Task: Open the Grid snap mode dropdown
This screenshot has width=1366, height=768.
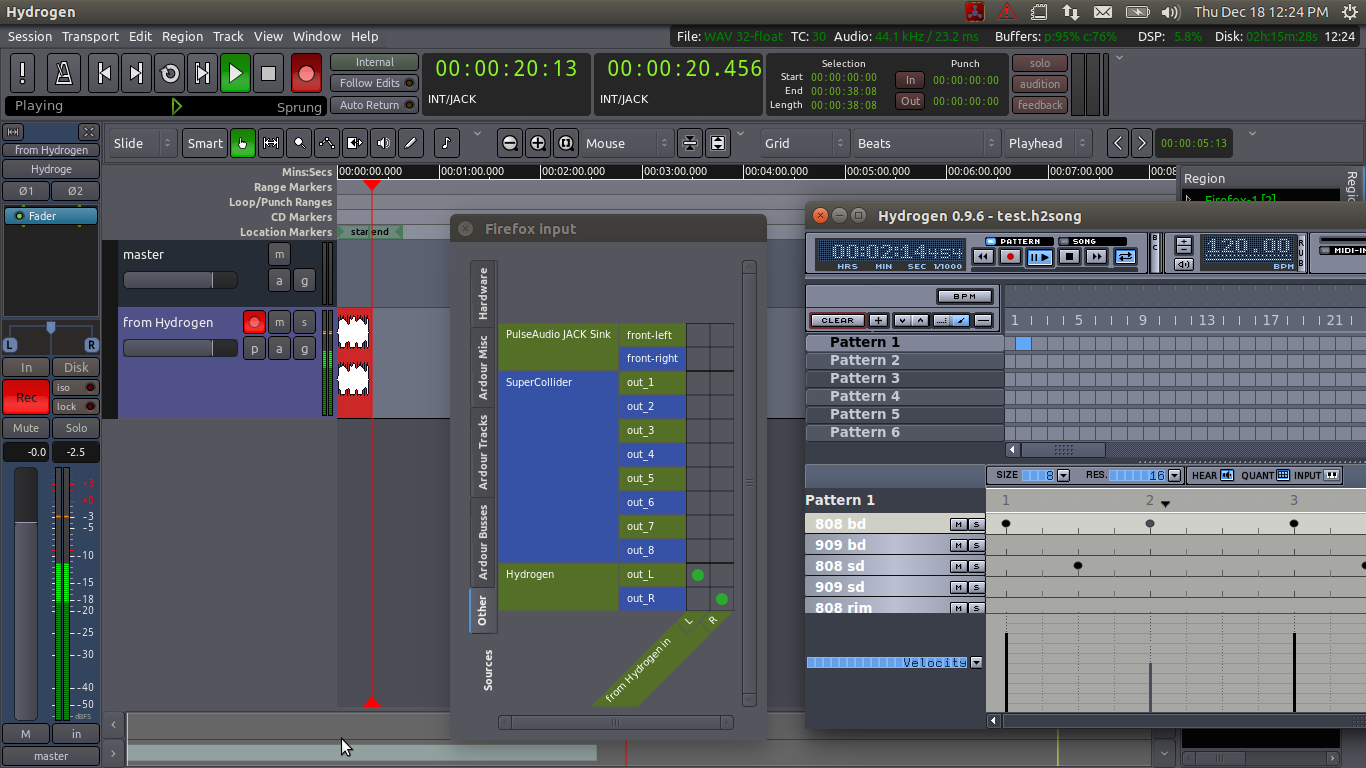Action: coord(804,143)
